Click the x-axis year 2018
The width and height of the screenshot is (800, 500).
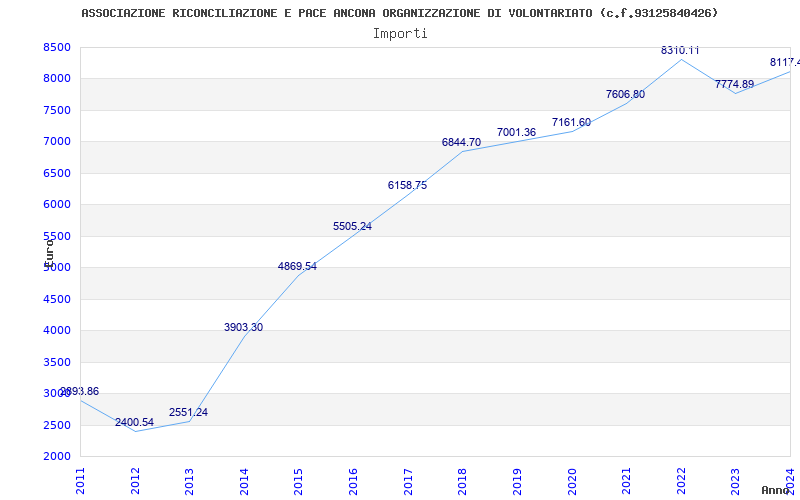coord(462,481)
